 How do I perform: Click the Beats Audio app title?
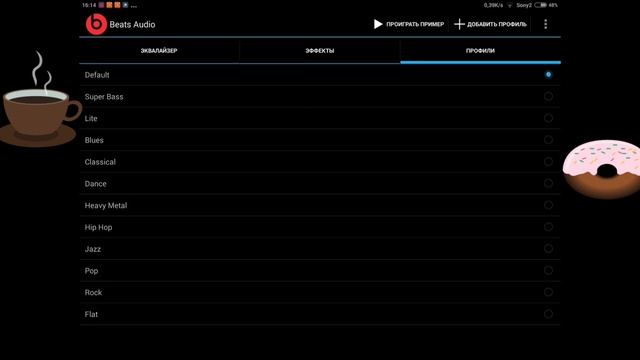(x=132, y=24)
